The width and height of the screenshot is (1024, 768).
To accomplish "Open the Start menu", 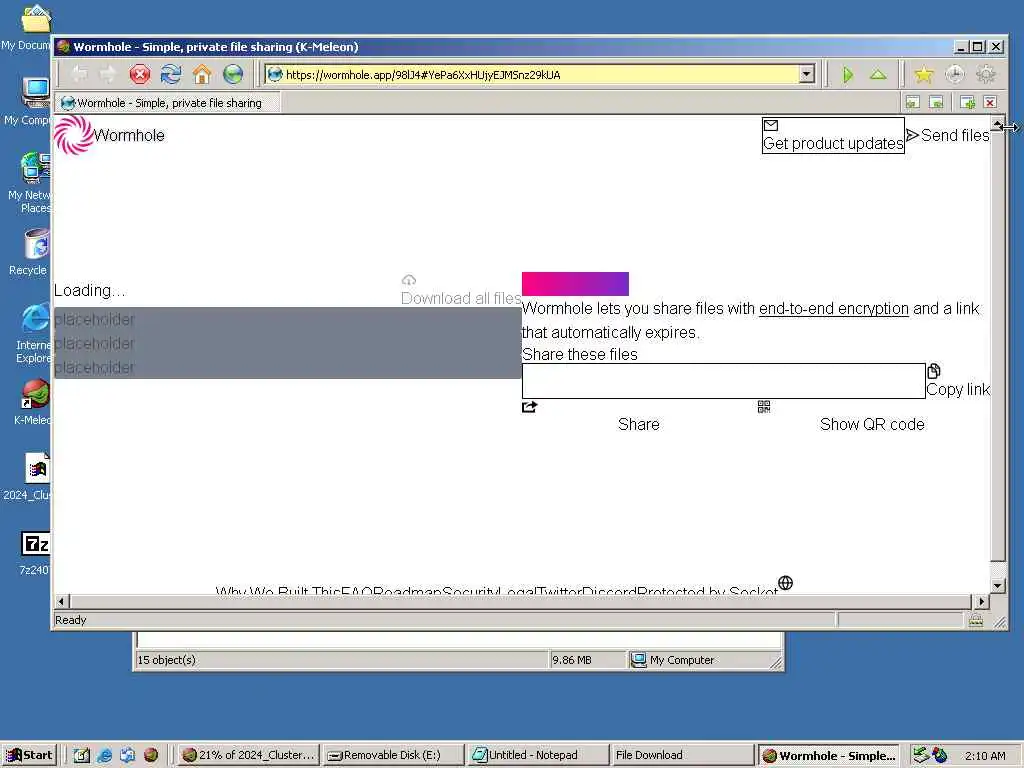I will tap(29, 755).
